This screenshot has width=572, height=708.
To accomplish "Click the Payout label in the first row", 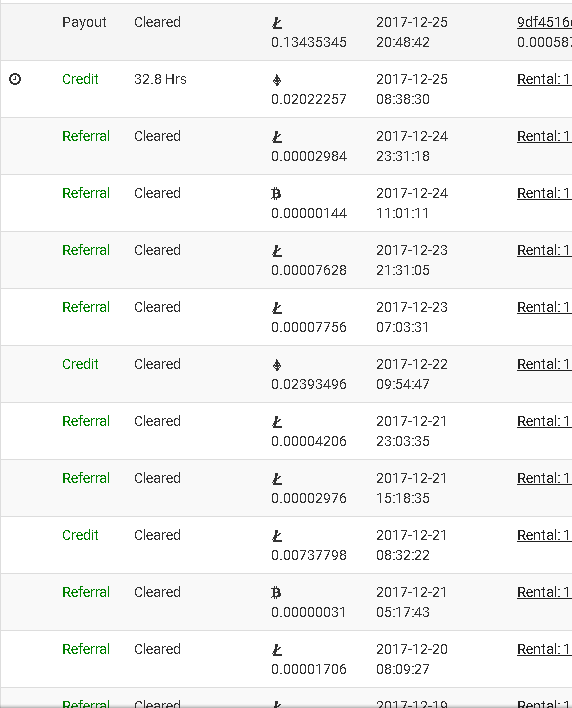I will tap(84, 22).
